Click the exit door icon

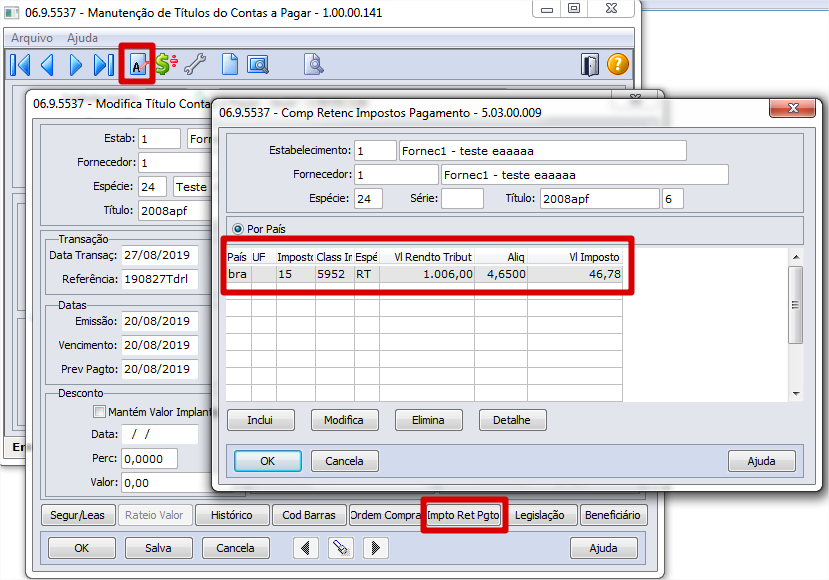(589, 65)
